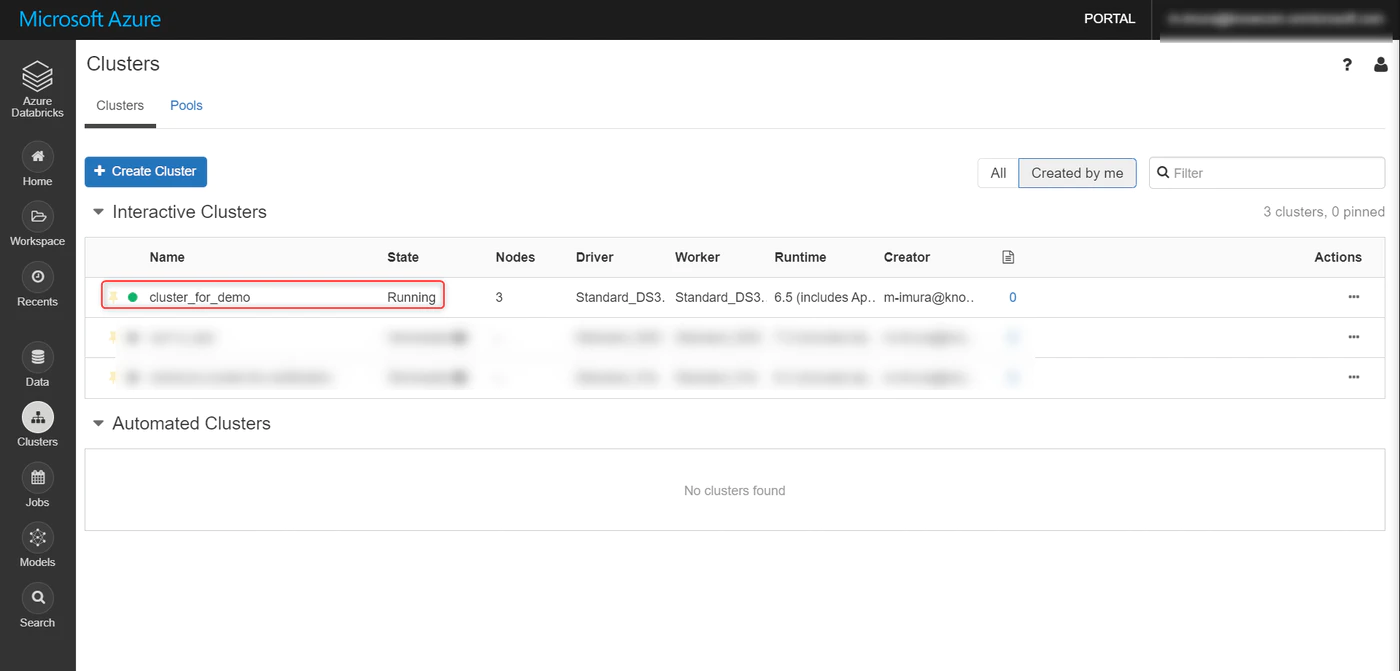Click into the Filter search field
This screenshot has width=1400, height=671.
[1267, 173]
